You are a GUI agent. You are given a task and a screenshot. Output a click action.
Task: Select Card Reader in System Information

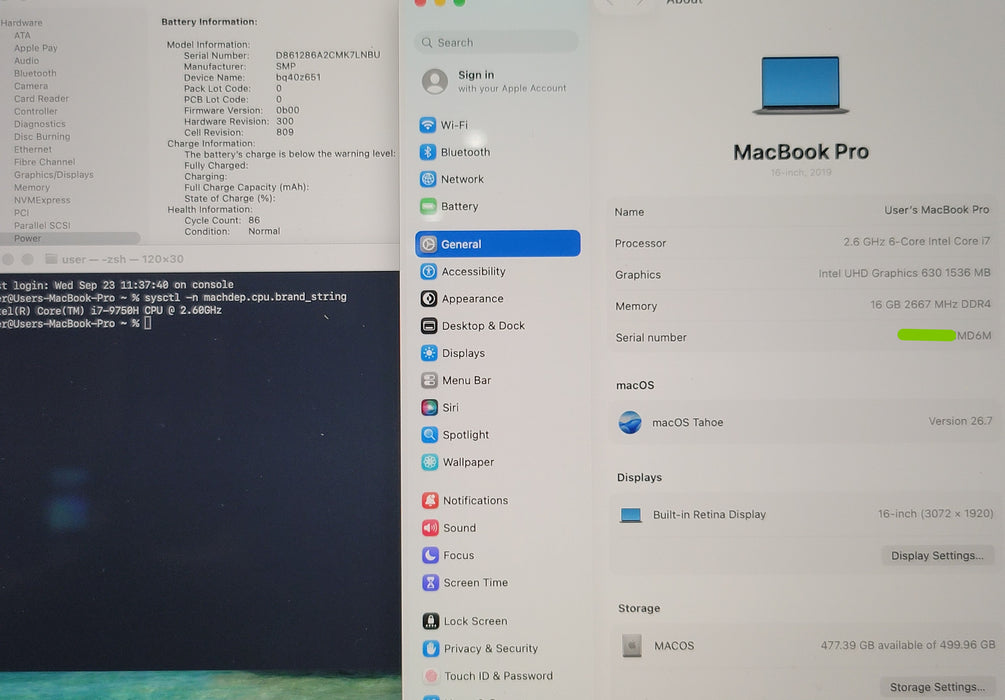[x=41, y=99]
